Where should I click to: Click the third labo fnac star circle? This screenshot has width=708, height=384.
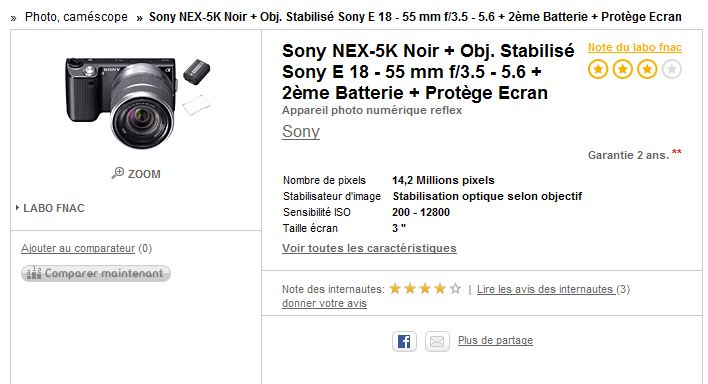[647, 70]
